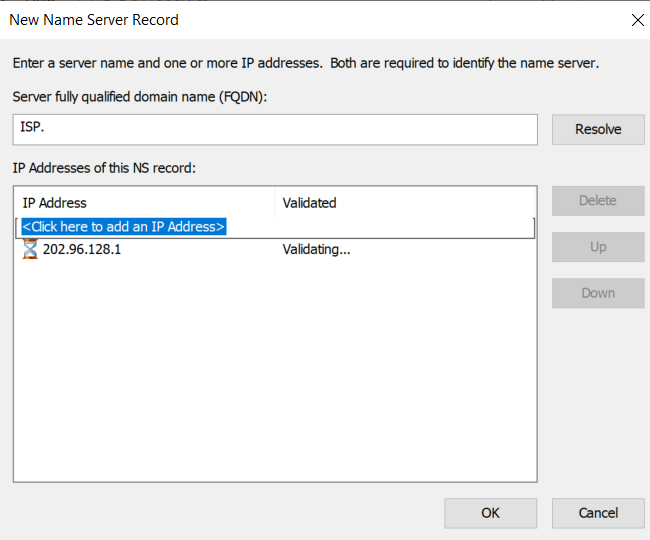The width and height of the screenshot is (650, 540).
Task: Confirm with the OK button
Action: coord(490,513)
